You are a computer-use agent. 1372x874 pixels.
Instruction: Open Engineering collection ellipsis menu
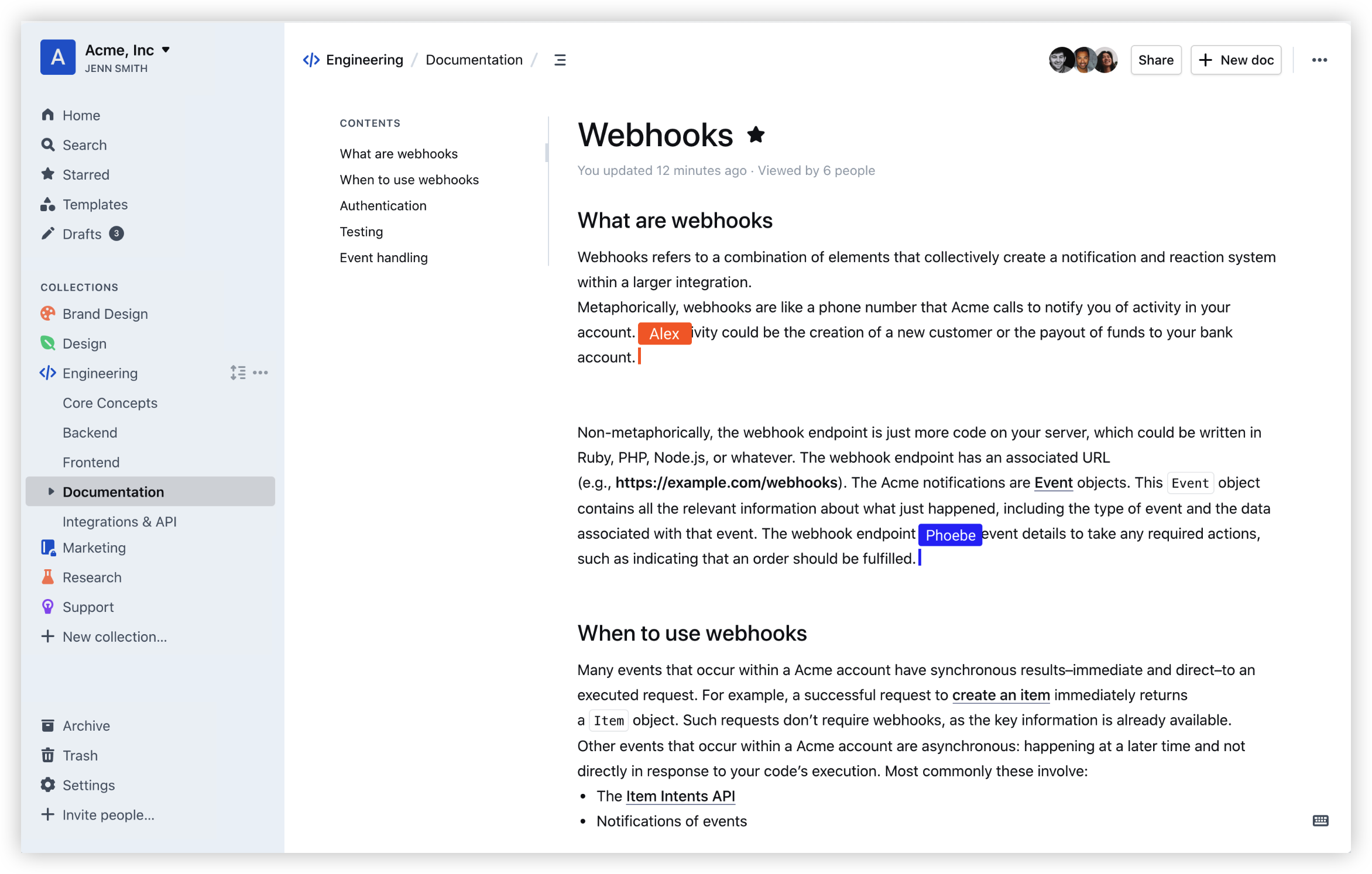point(260,373)
